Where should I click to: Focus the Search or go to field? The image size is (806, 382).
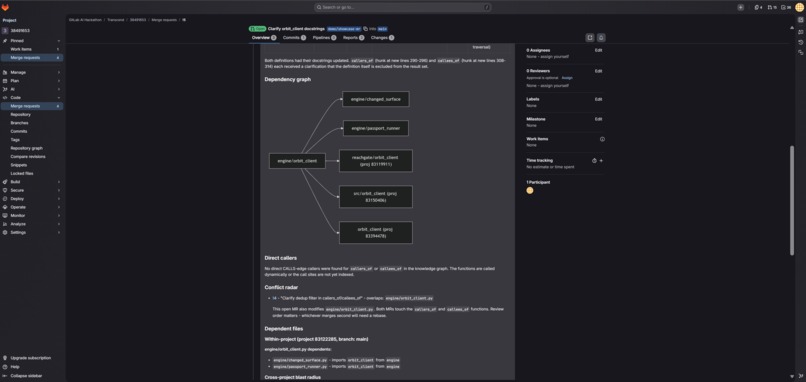[x=402, y=7]
